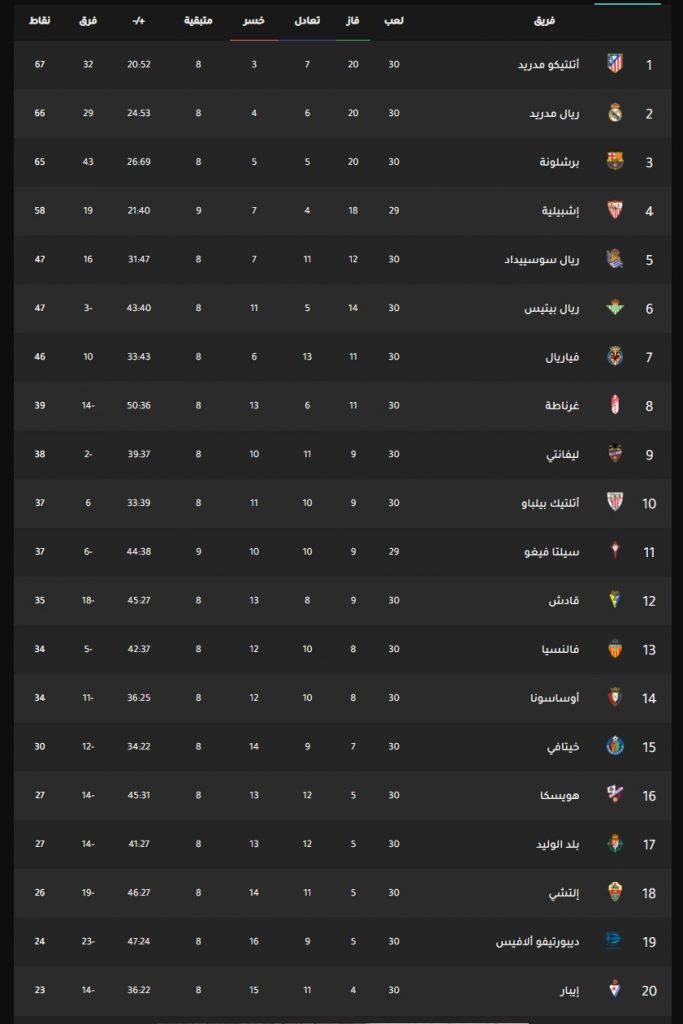
Task: Click the فريق team column header
Action: tap(545, 21)
